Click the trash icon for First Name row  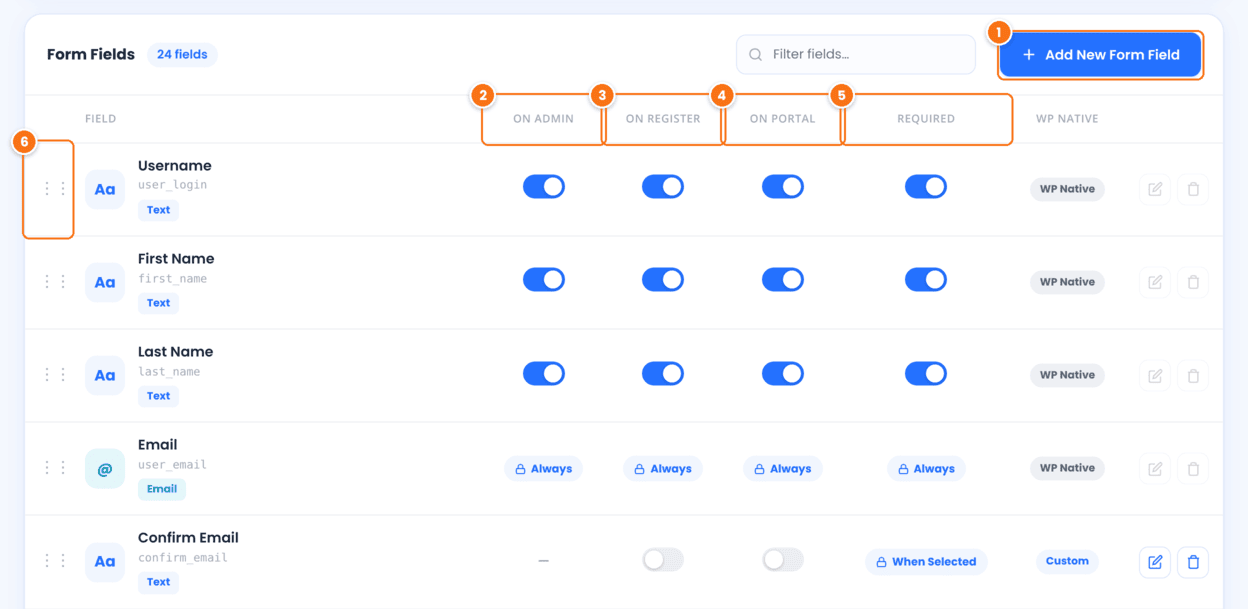[x=1193, y=282]
